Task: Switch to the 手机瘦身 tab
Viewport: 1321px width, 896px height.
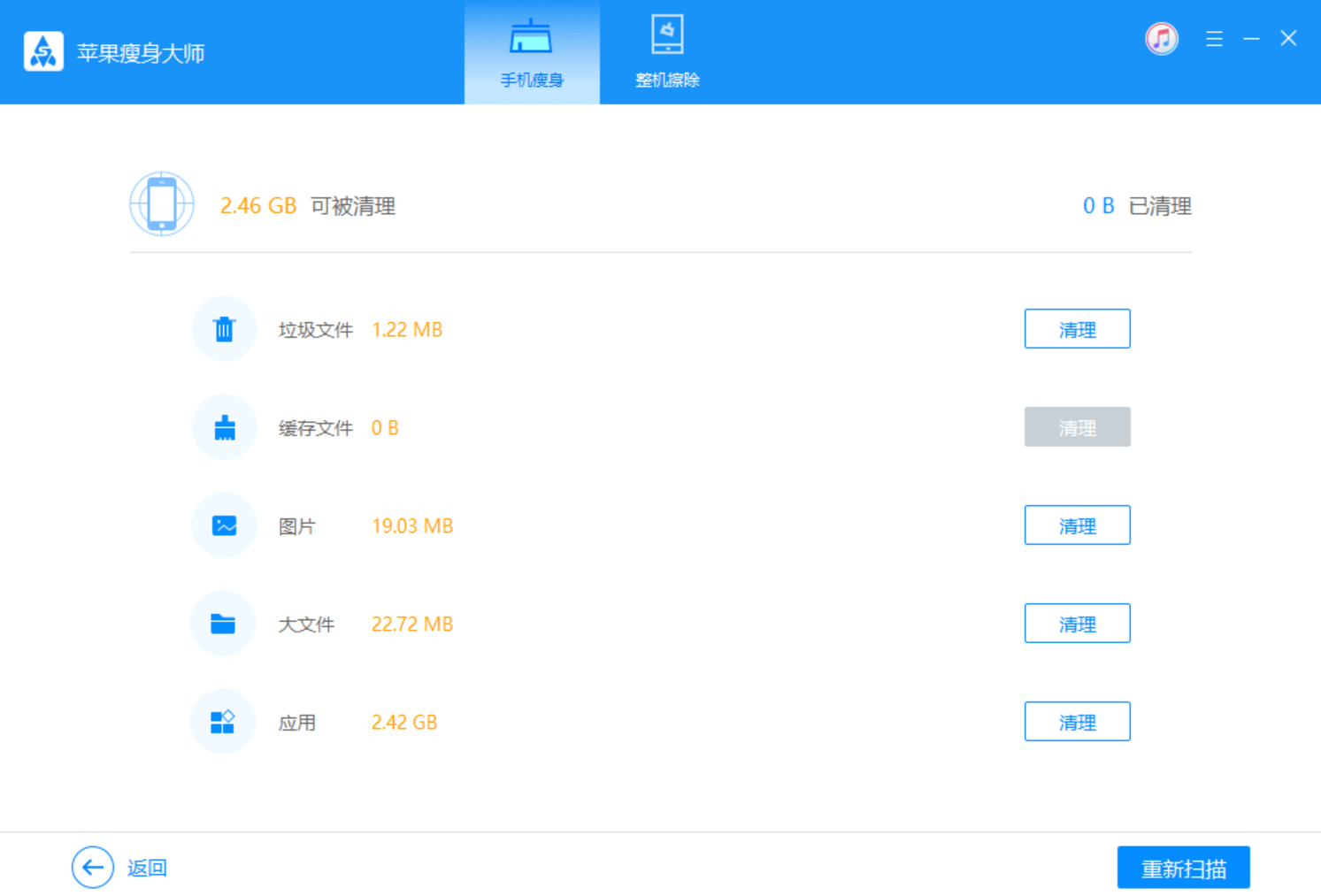Action: click(532, 53)
